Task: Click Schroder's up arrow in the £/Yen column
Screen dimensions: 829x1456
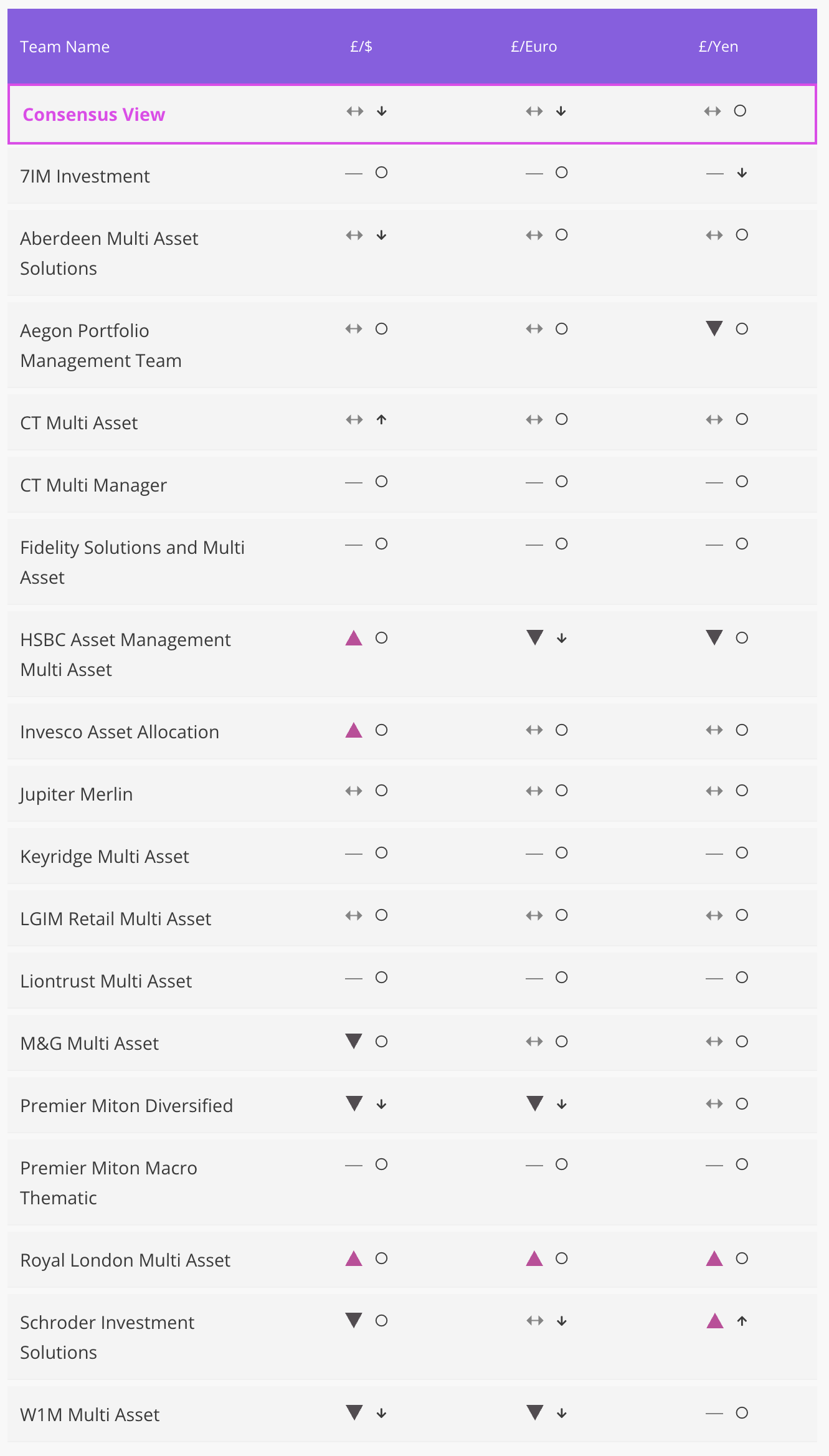Action: [742, 1321]
